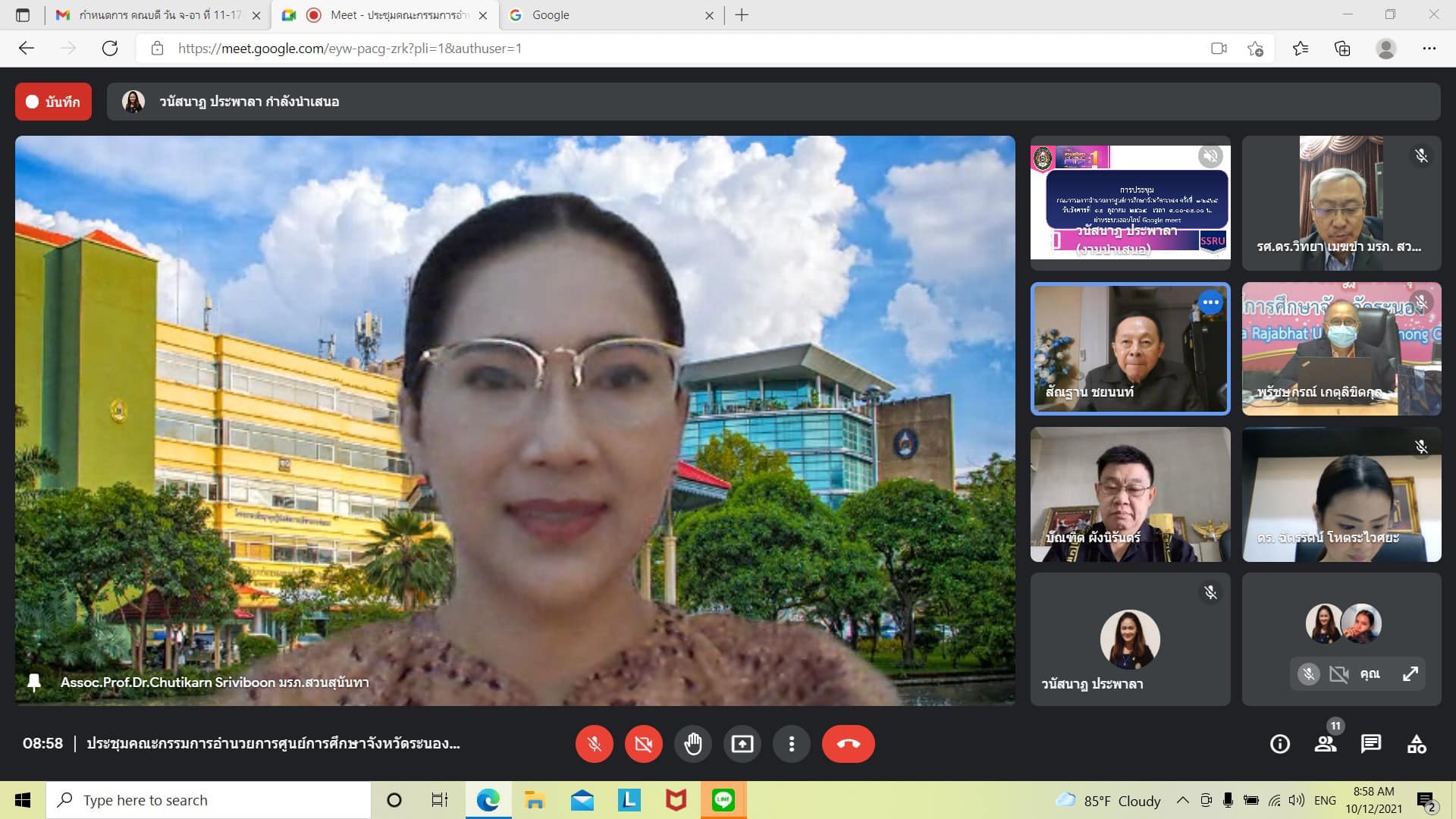Hang up with the red leave call button

coord(848,744)
